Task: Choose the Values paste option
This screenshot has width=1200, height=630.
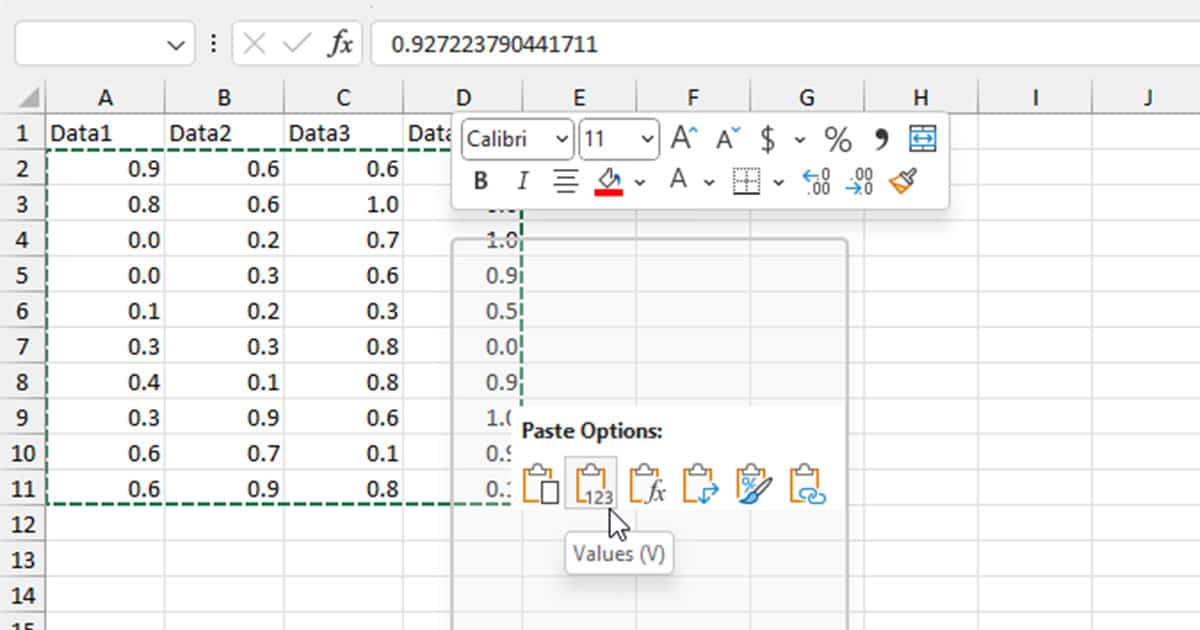Action: [591, 482]
